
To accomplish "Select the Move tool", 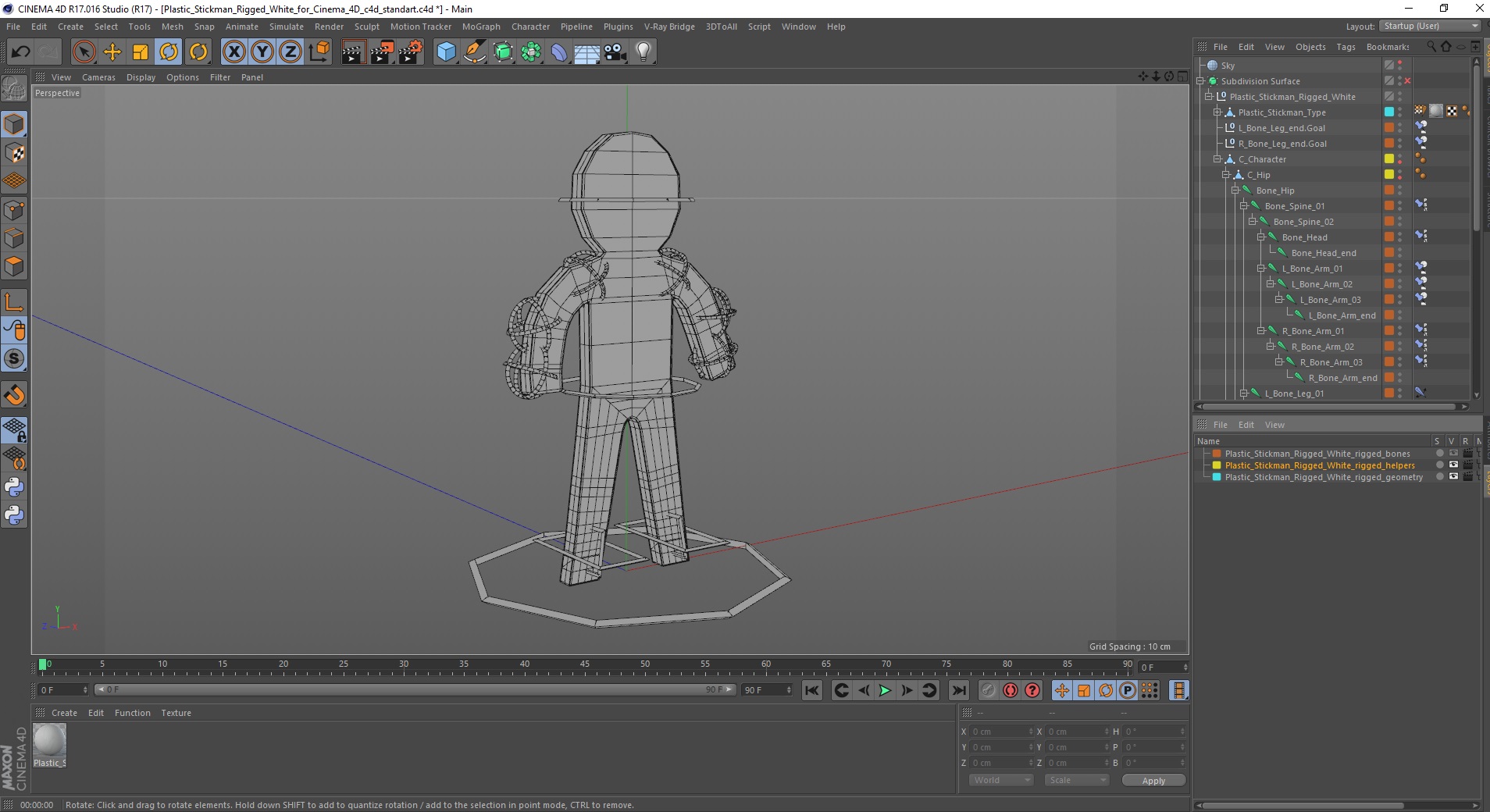I will [x=112, y=52].
